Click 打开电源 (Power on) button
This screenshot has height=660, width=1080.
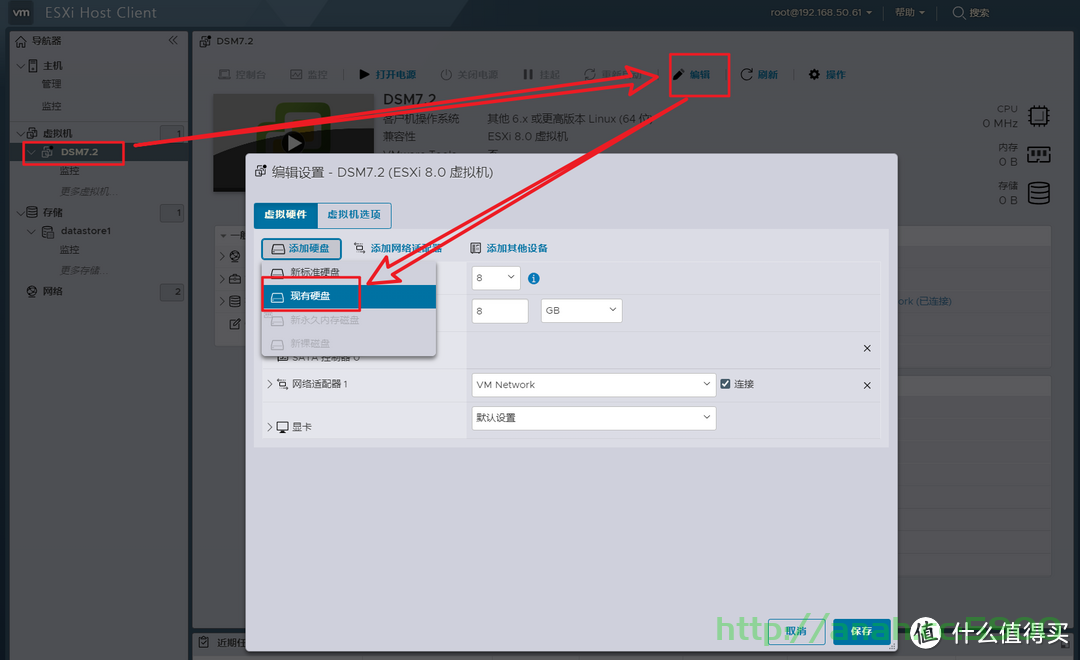[387, 74]
